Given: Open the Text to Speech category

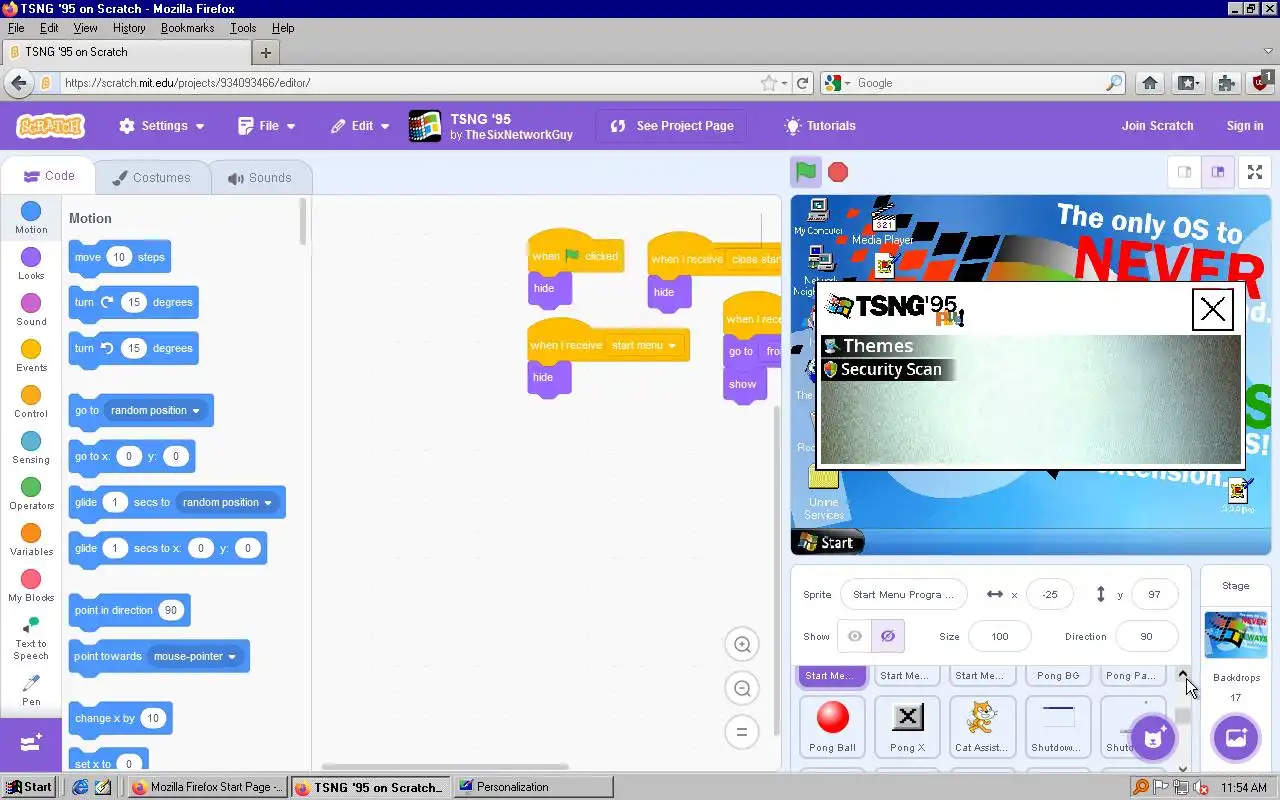Looking at the screenshot, I should 31,638.
